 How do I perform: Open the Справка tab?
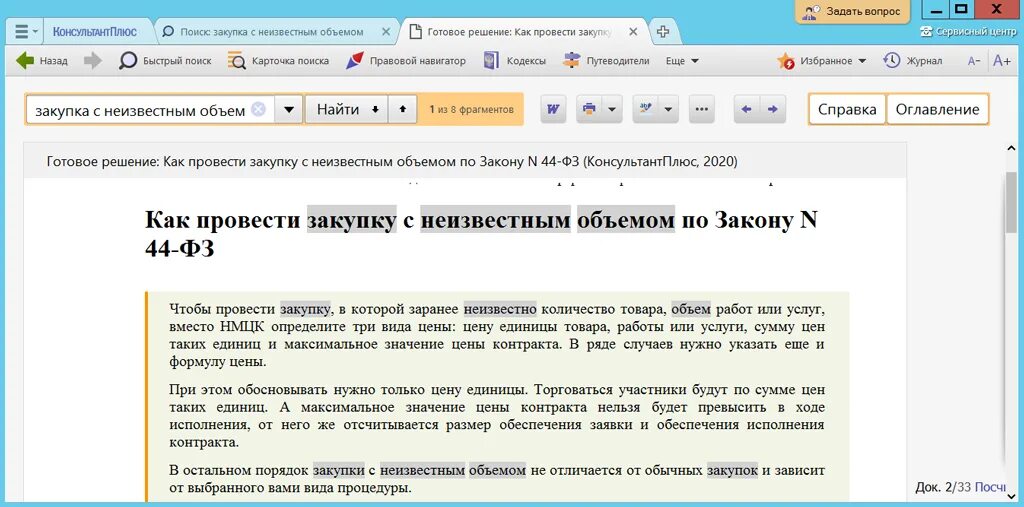click(x=847, y=109)
